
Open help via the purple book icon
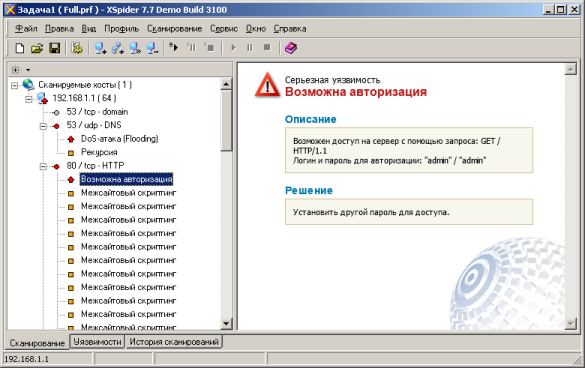(291, 48)
